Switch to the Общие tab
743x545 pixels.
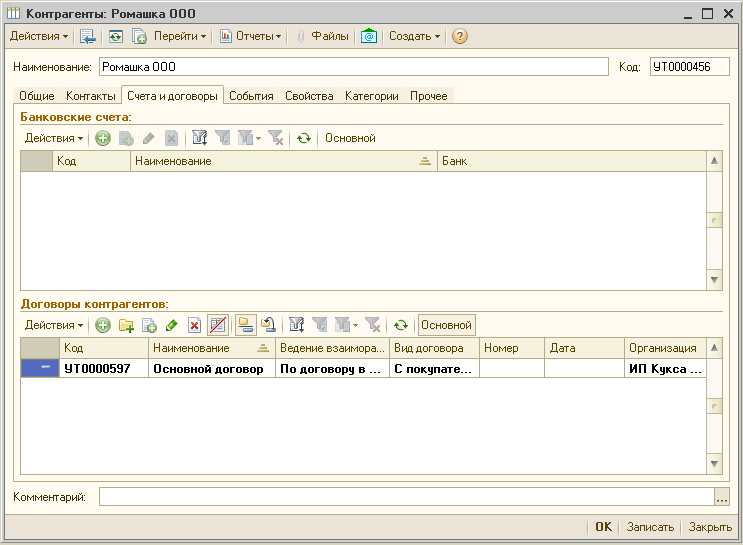(36, 96)
